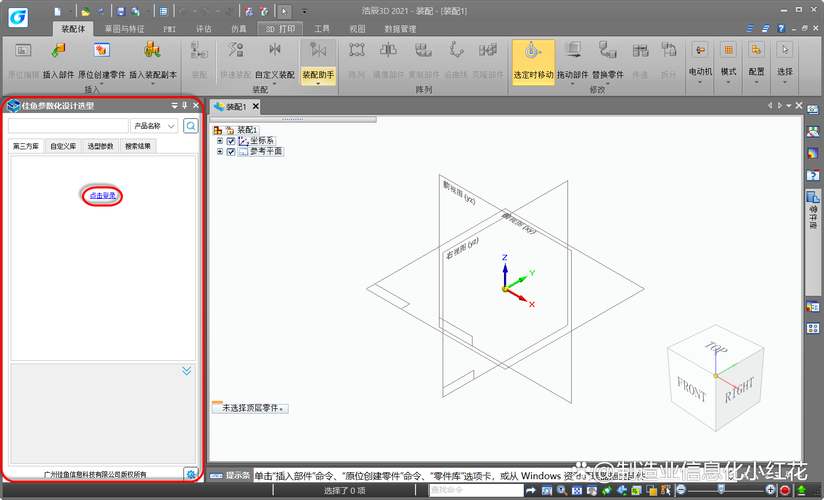Image resolution: width=824 pixels, height=500 pixels.
Task: Click the 插入装配副本 icon
Action: pyautogui.click(x=152, y=50)
